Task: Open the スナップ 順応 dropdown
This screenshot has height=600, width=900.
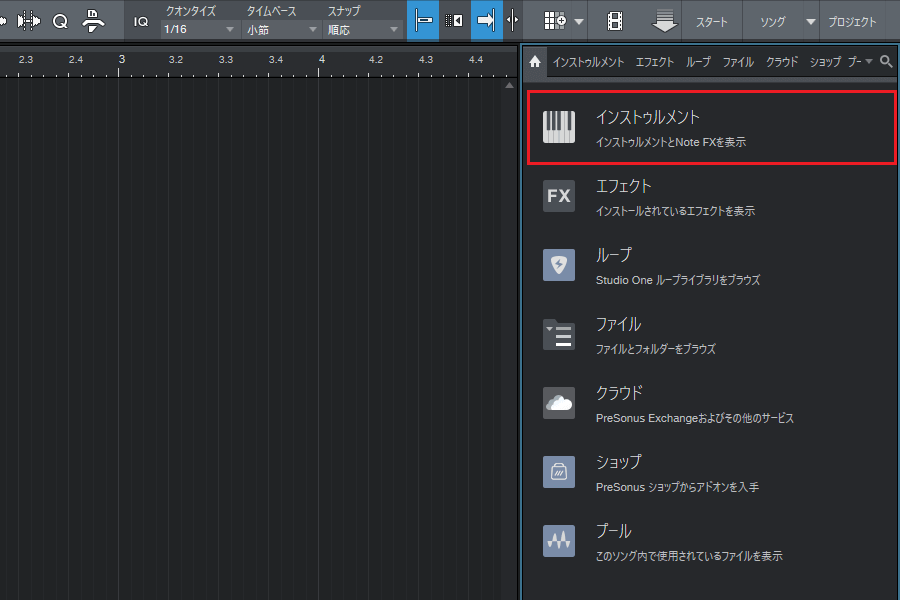Action: [x=362, y=29]
